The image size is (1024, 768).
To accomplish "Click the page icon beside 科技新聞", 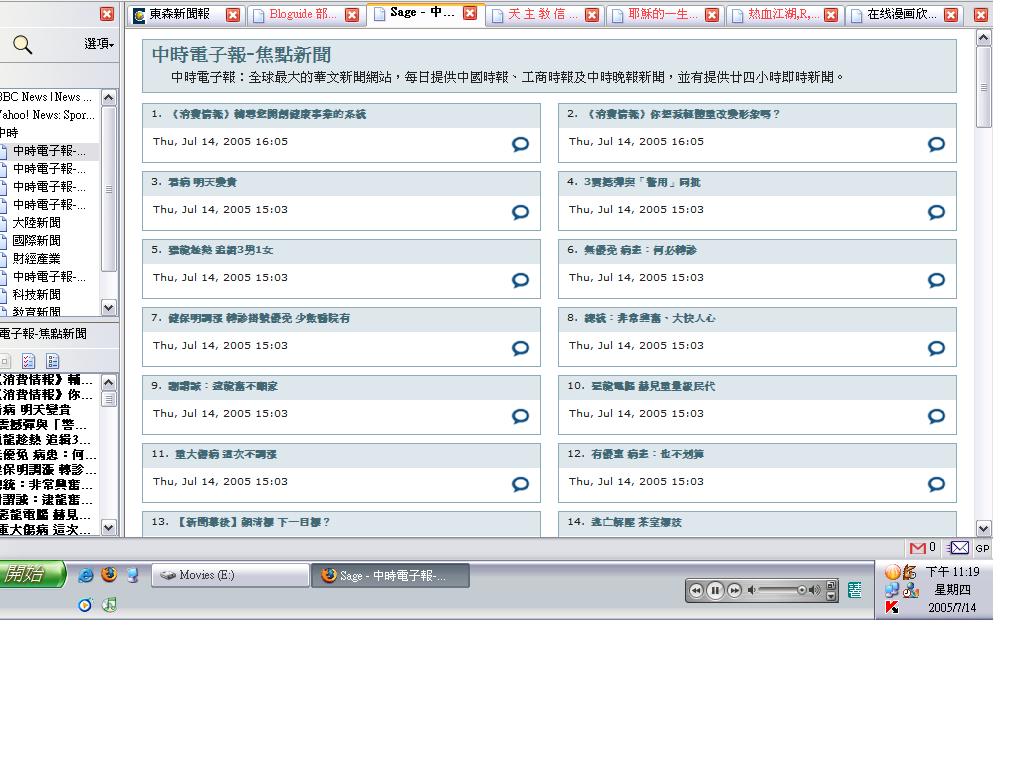I will click(x=3, y=295).
